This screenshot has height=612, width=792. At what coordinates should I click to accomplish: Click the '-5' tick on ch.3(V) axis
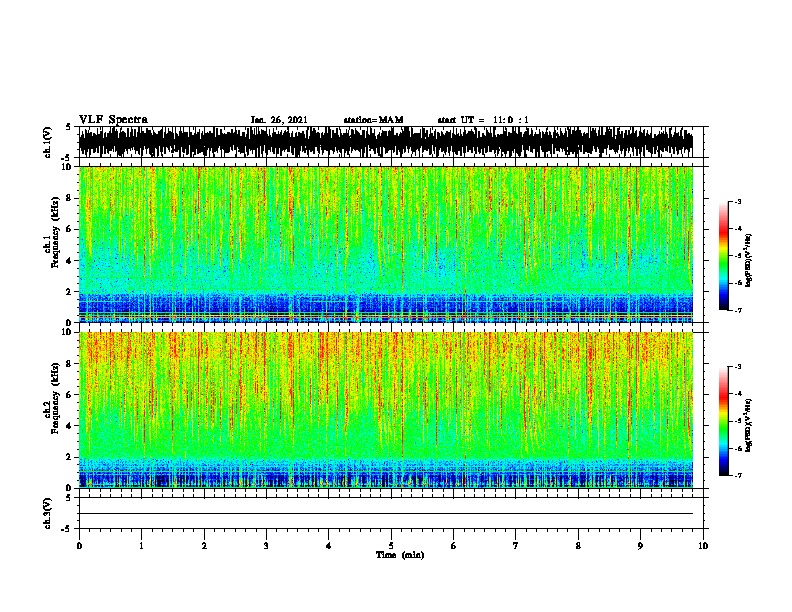click(68, 529)
